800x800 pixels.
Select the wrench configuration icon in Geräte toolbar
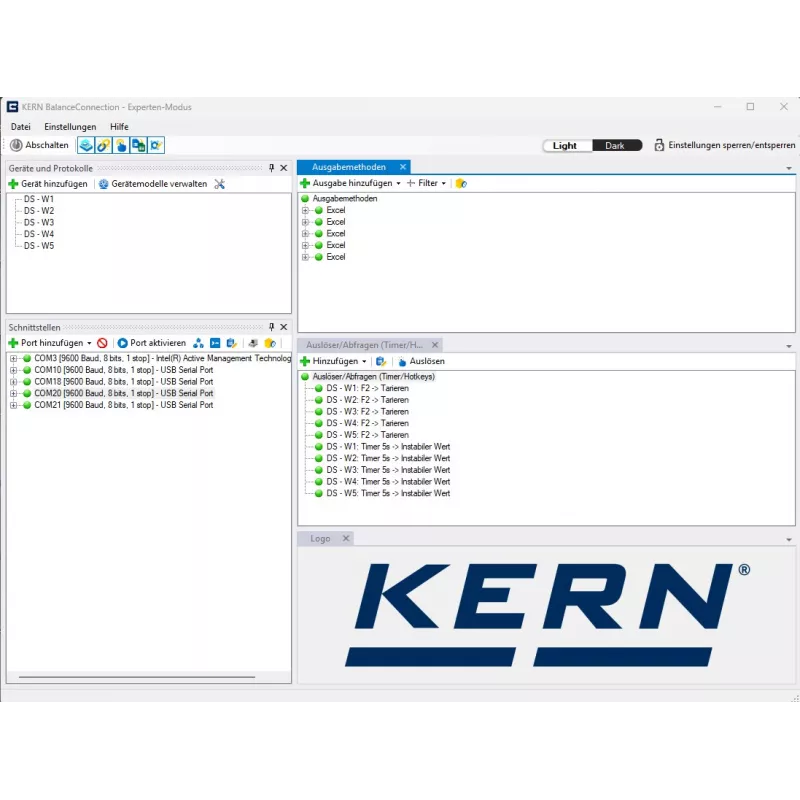pyautogui.click(x=218, y=183)
